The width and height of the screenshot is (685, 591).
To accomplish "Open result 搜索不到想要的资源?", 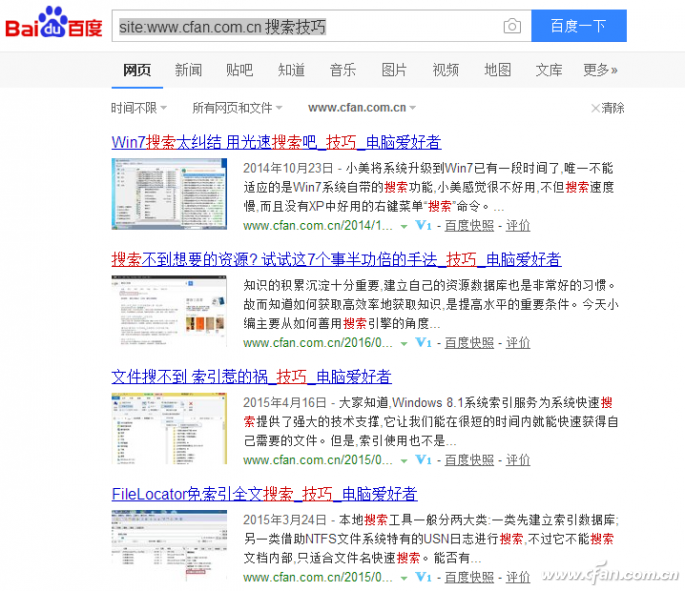I will [336, 259].
